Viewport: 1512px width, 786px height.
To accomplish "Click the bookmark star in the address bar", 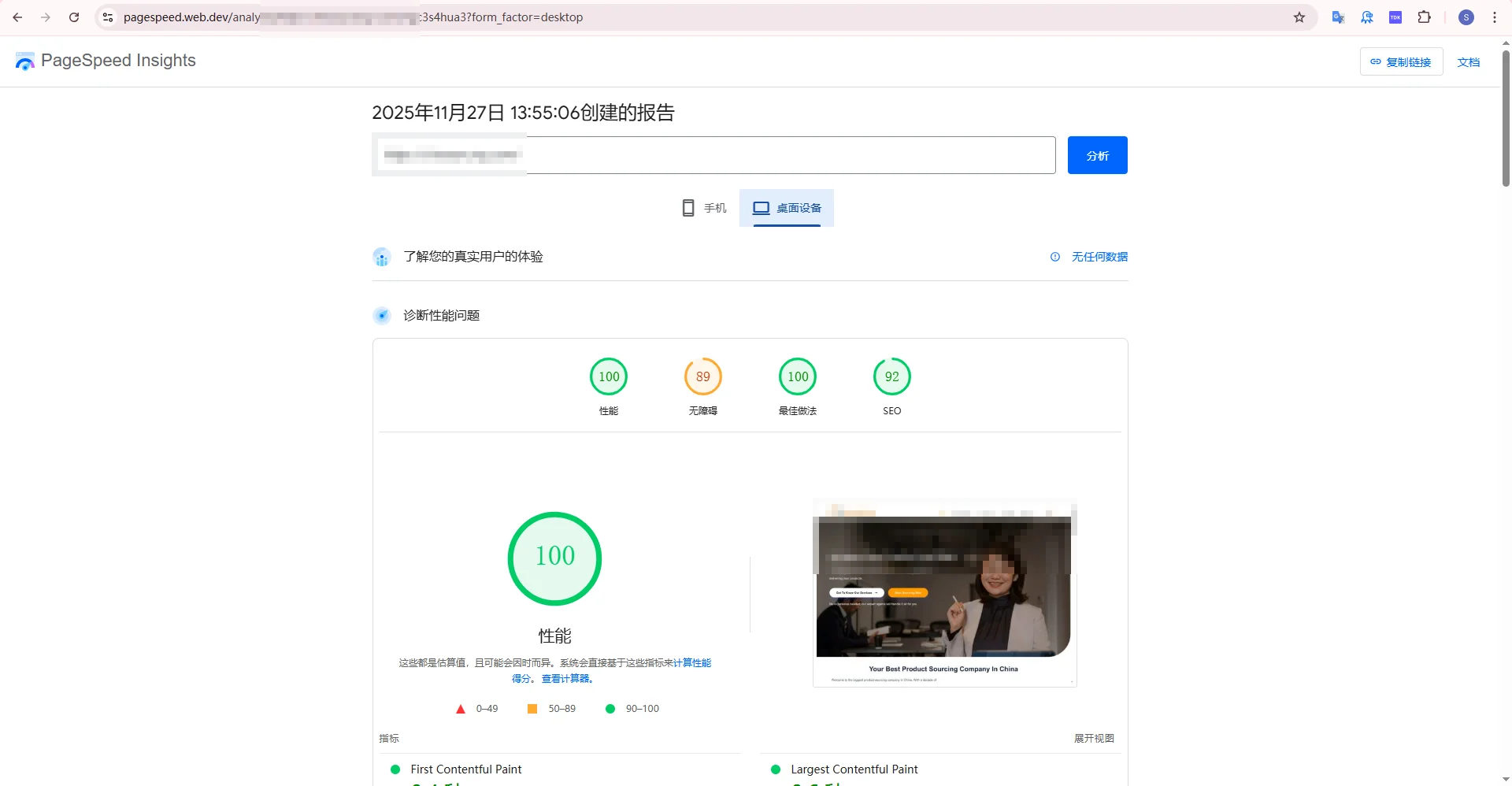I will pos(1299,17).
